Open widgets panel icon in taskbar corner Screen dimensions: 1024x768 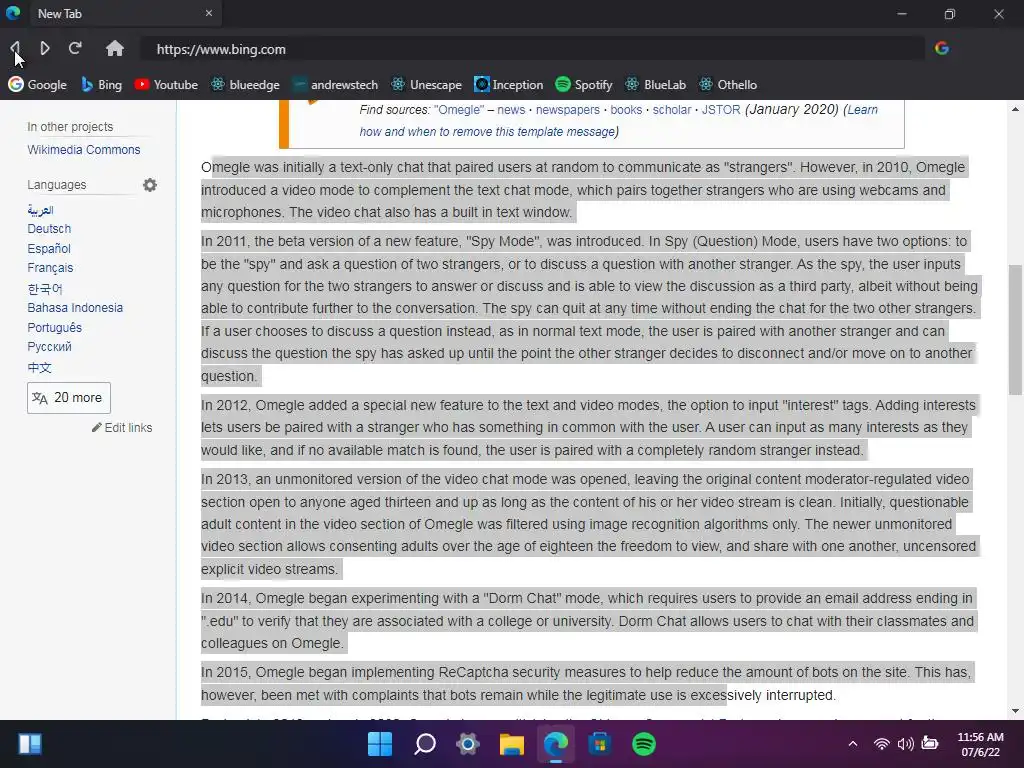tap(30, 744)
